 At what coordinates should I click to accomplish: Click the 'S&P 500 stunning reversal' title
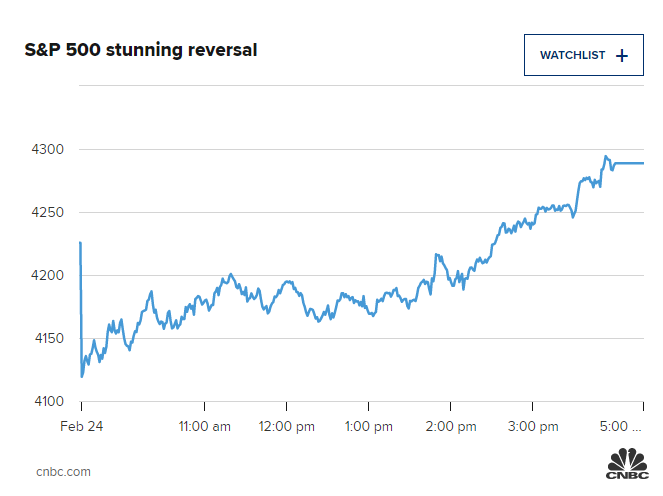tap(141, 49)
